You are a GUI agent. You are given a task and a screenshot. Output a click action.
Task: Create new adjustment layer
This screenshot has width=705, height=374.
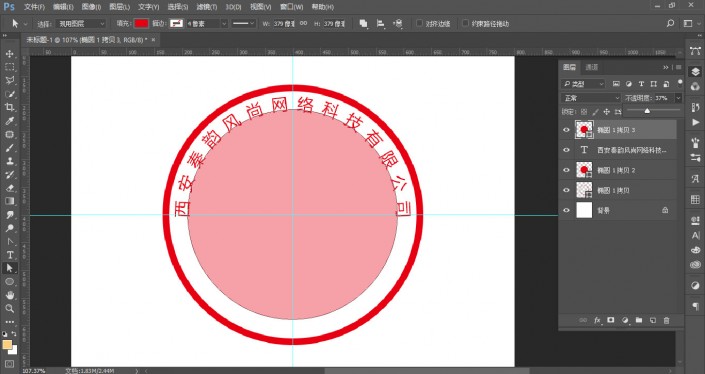625,320
